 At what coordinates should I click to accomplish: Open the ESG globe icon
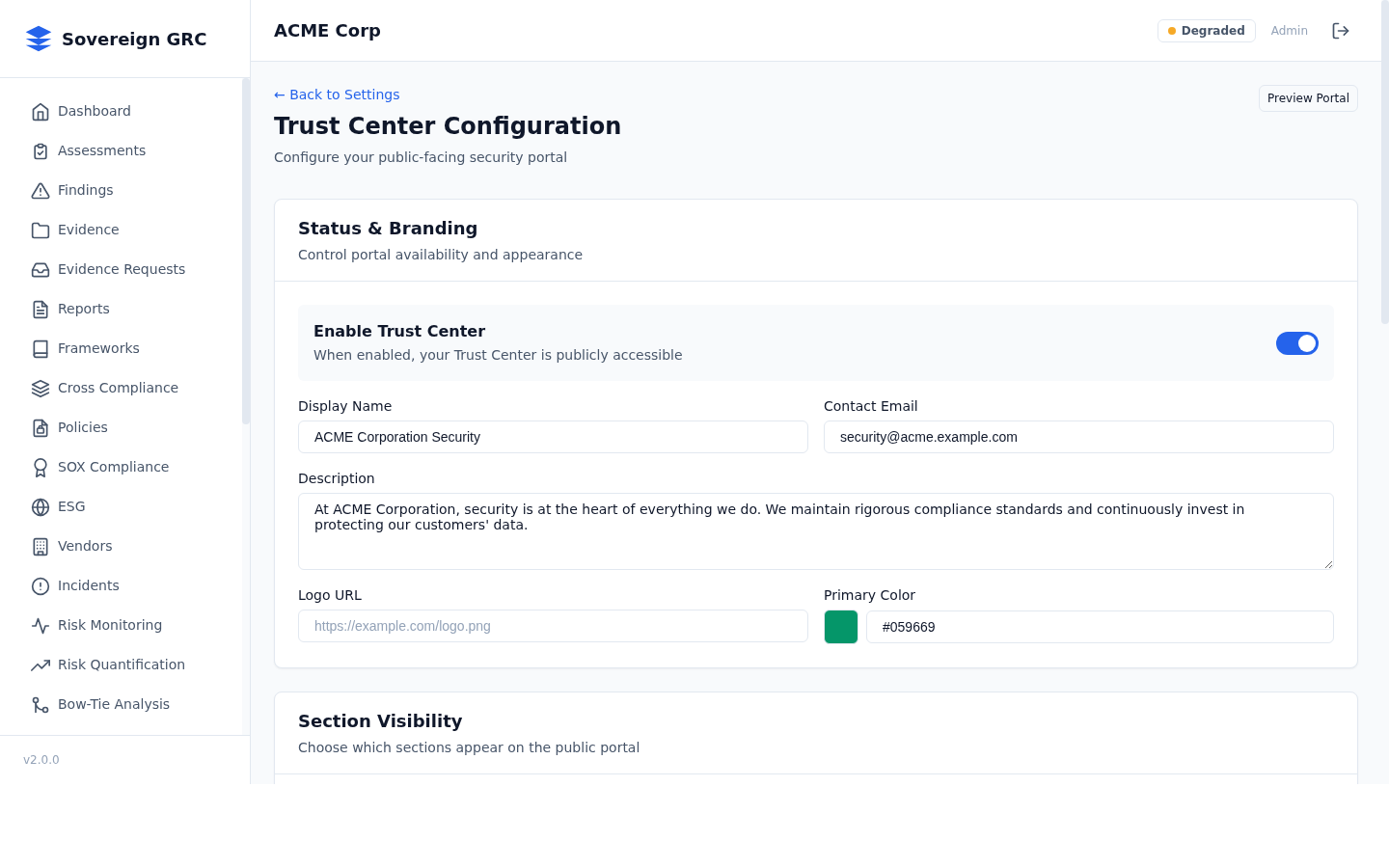pos(40,506)
